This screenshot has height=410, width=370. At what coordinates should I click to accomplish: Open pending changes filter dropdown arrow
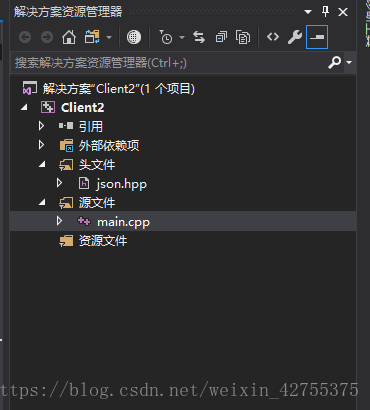(x=182, y=37)
